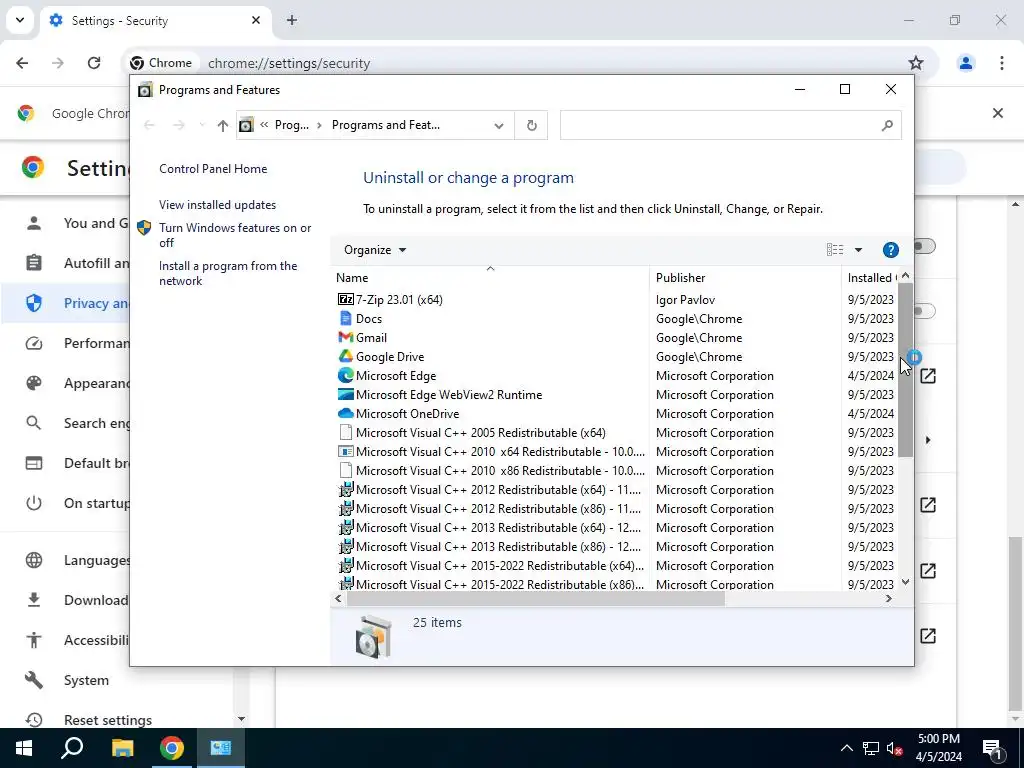
Task: Expand the right-arrow row in Chrome settings
Action: tap(928, 440)
